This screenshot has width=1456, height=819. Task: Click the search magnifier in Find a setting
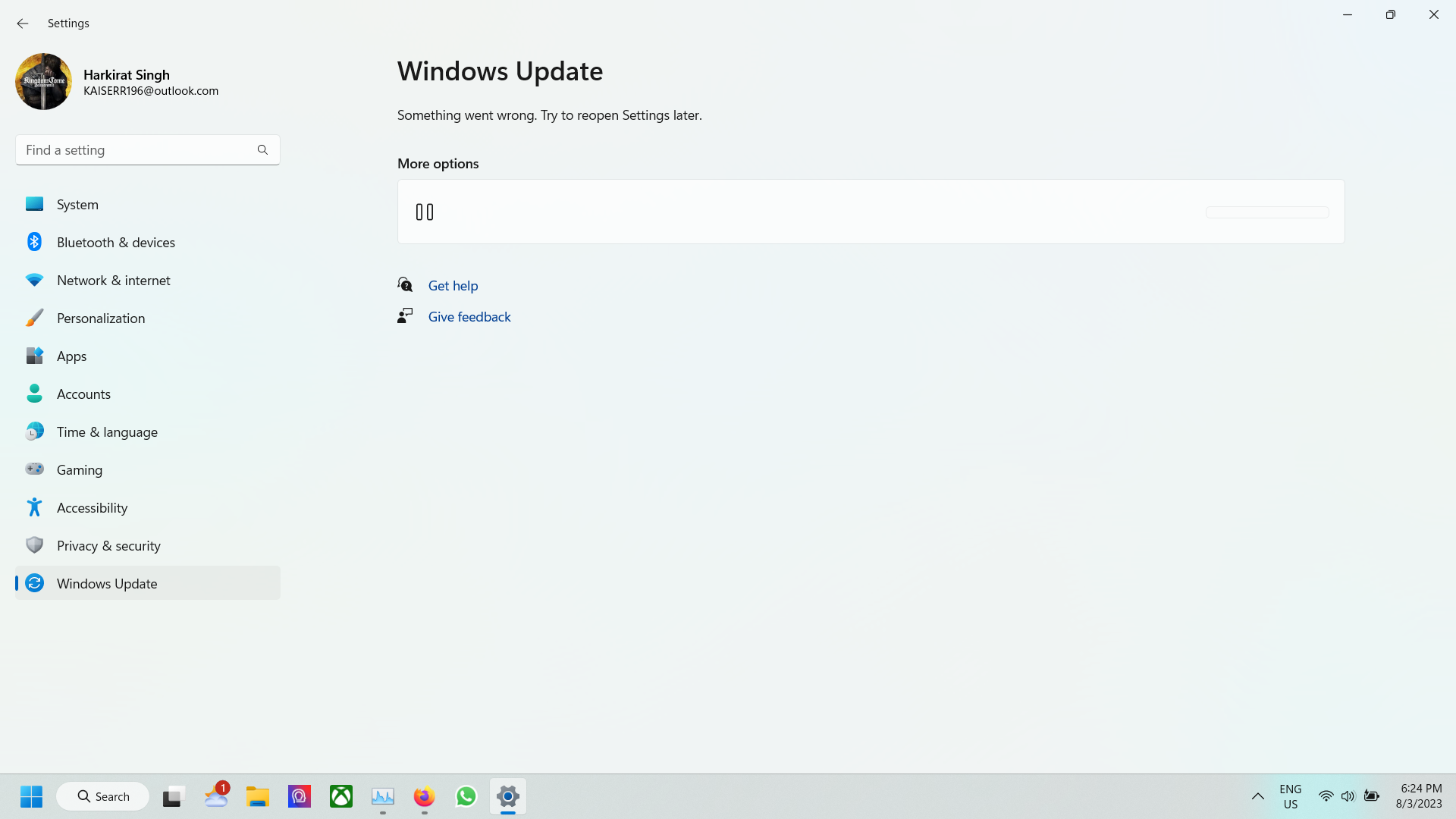click(x=262, y=150)
